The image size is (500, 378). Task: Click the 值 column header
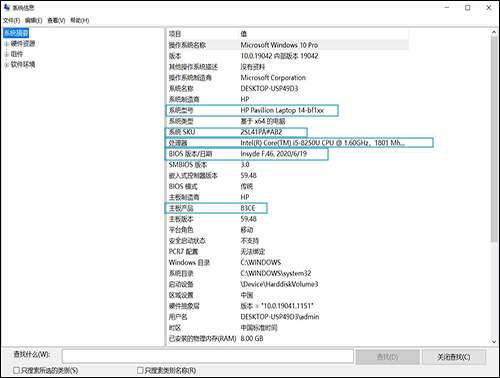pos(324,34)
